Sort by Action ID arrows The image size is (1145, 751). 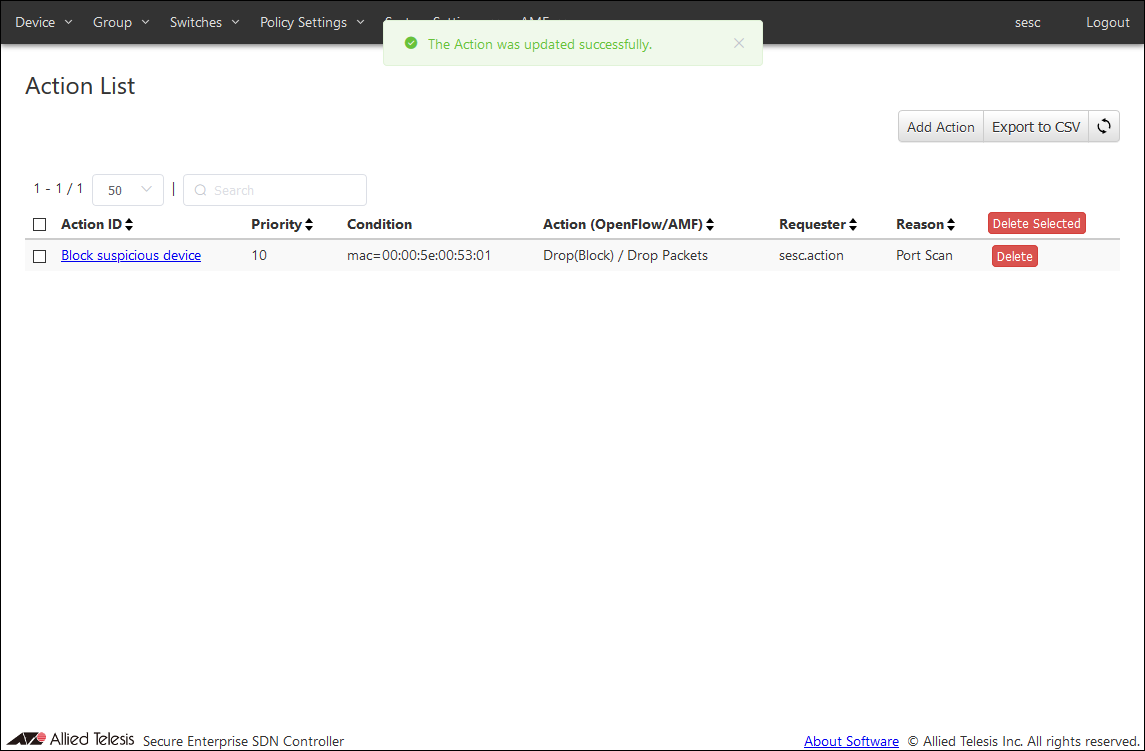[129, 224]
